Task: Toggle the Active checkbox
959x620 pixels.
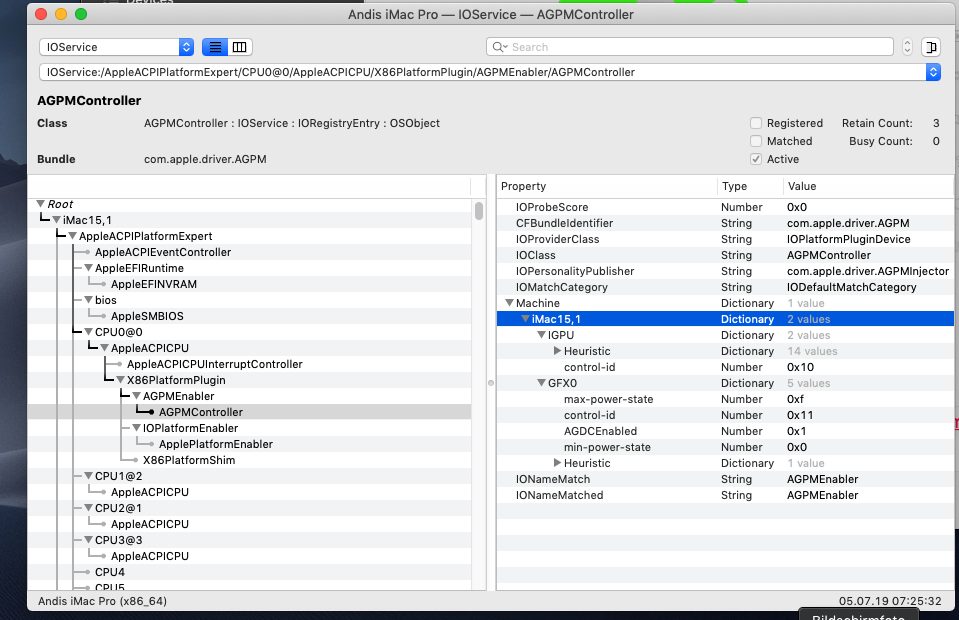Action: point(756,159)
